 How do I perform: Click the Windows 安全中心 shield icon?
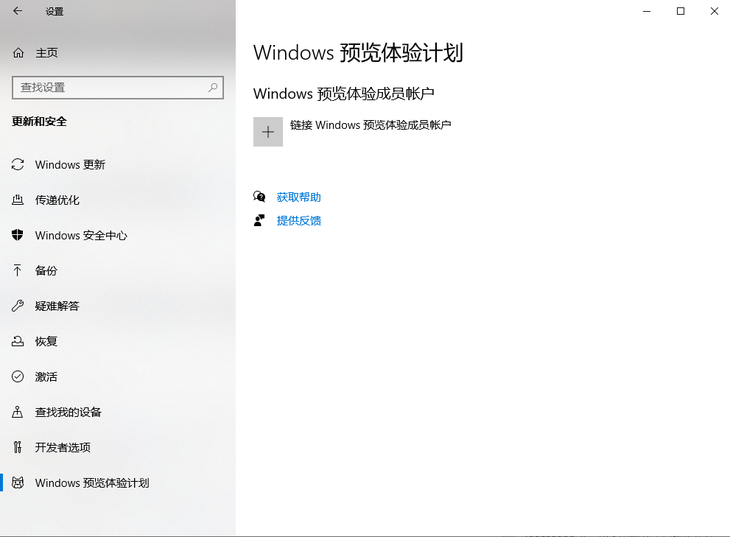pyautogui.click(x=18, y=235)
